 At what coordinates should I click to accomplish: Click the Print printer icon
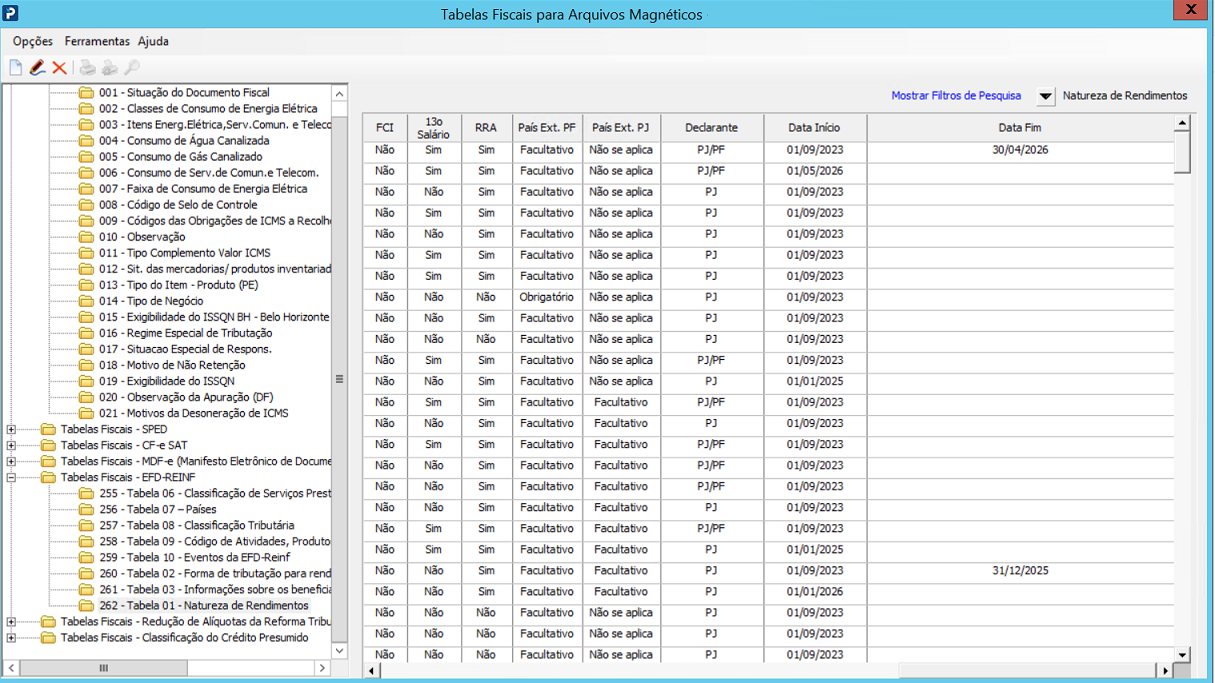pos(88,68)
